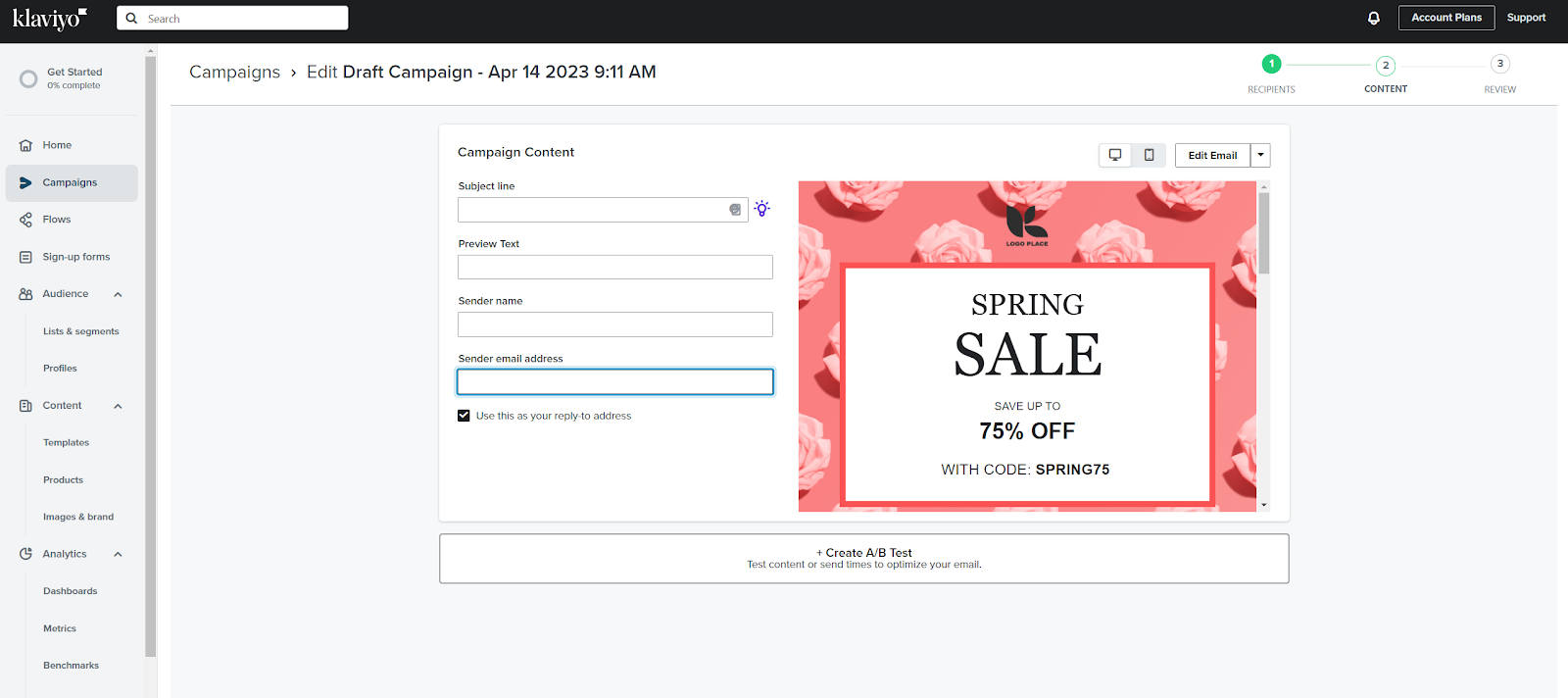Click the emoji icon in subject line
This screenshot has width=1568, height=698.
(735, 210)
